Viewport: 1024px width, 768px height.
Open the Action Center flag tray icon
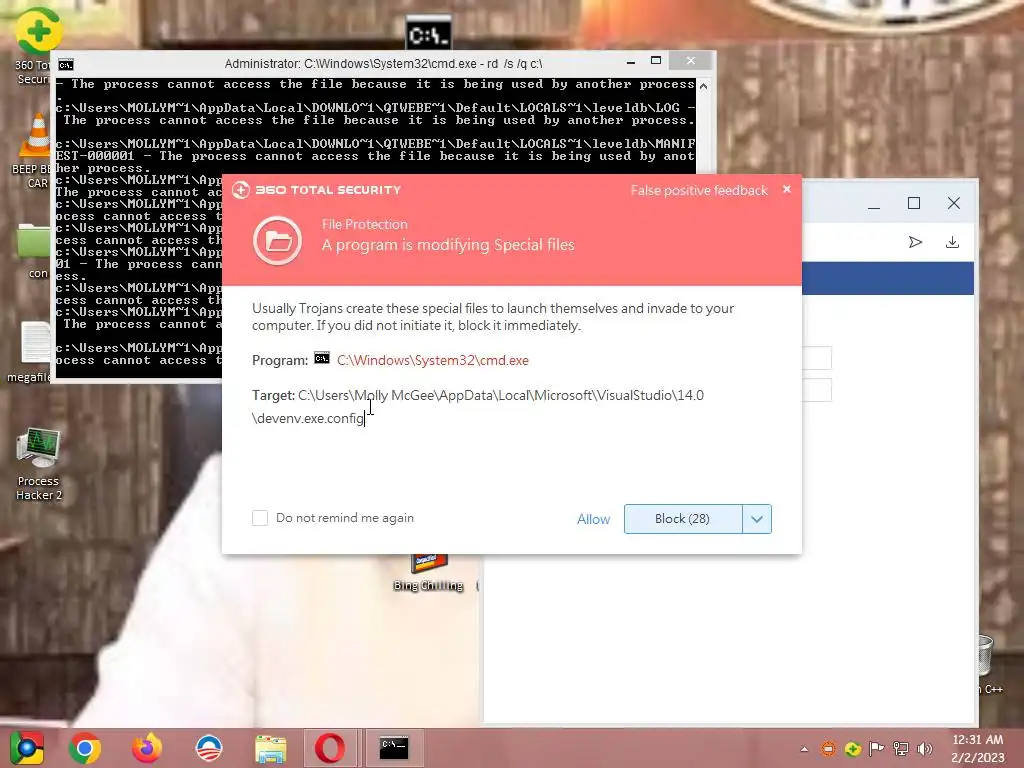tap(876, 748)
